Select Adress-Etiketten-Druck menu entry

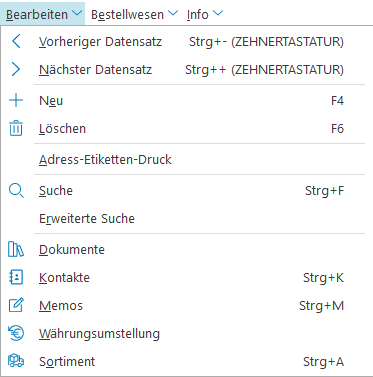click(186, 159)
